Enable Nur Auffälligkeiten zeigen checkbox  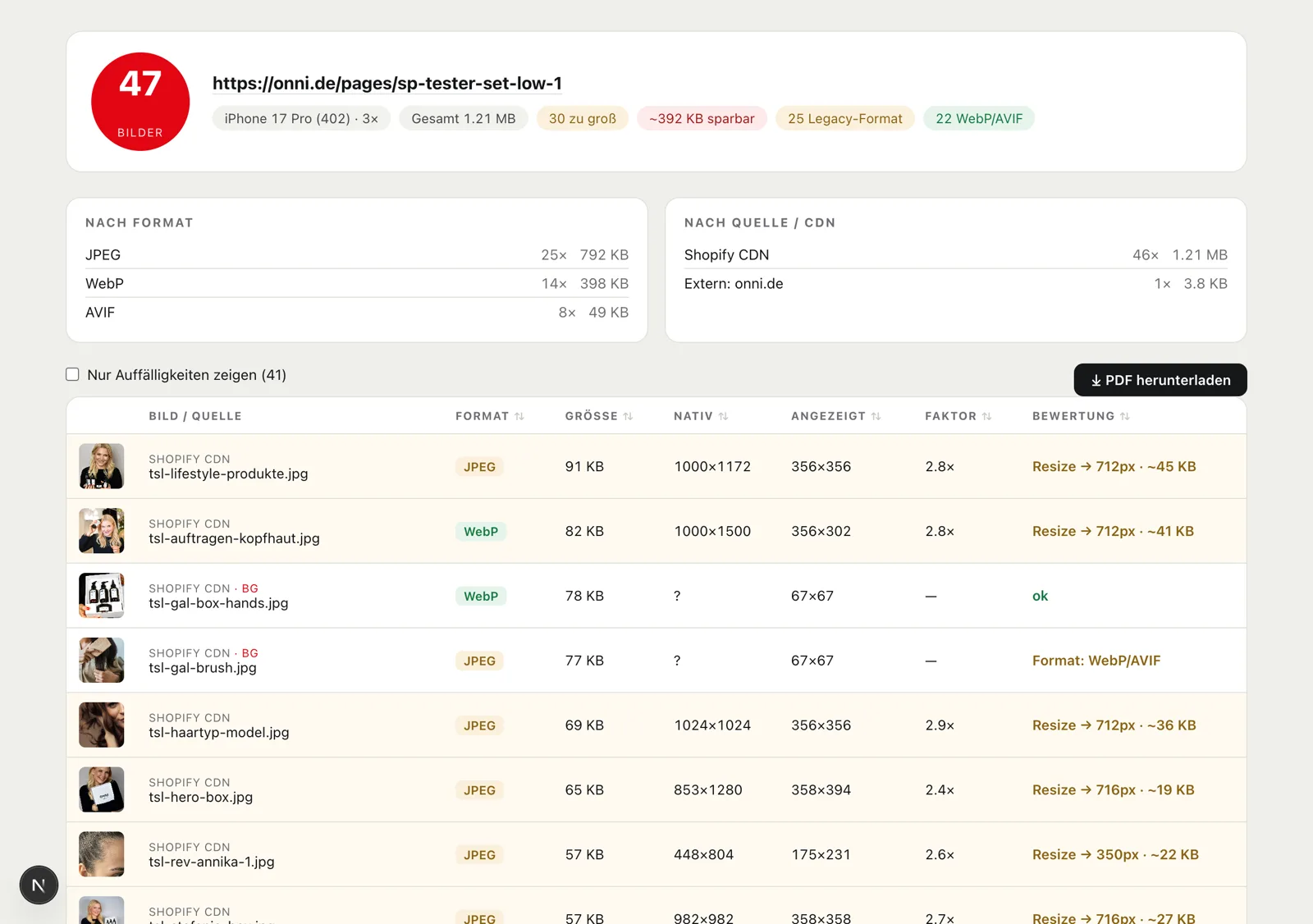[x=72, y=374]
